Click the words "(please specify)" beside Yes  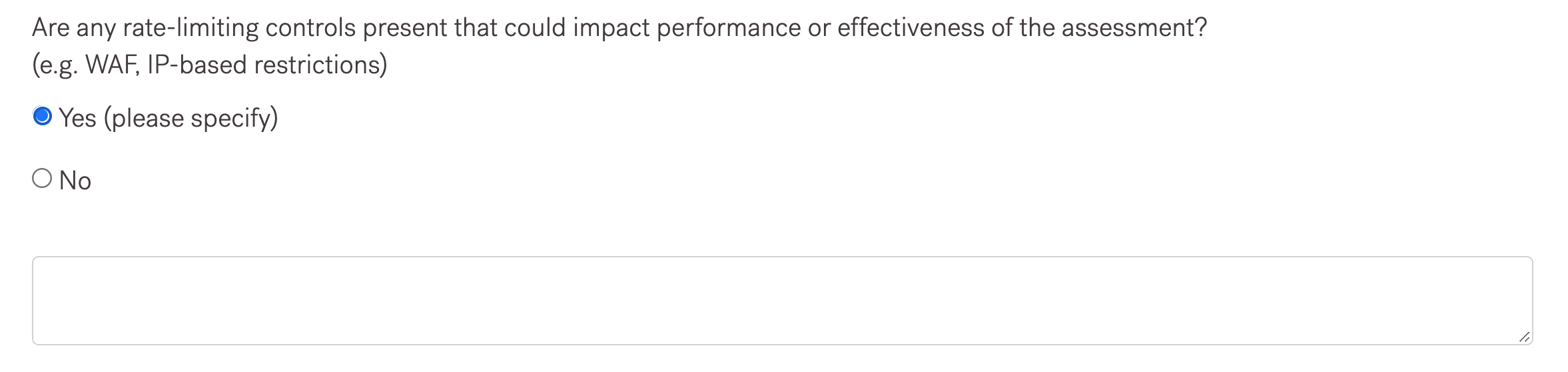click(x=191, y=118)
